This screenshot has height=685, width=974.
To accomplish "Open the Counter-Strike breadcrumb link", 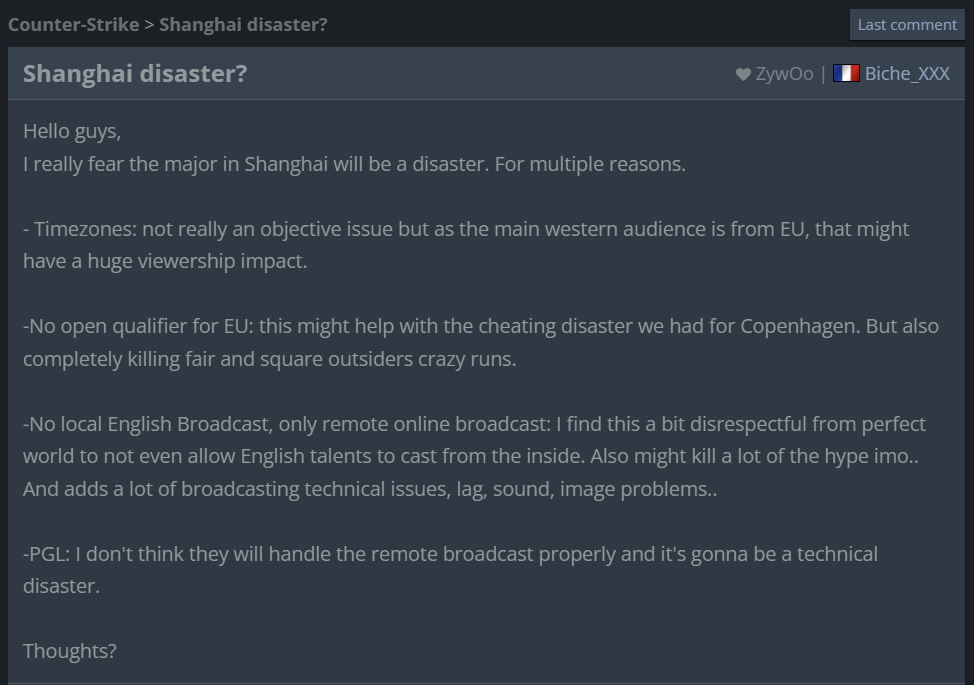I will point(73,24).
